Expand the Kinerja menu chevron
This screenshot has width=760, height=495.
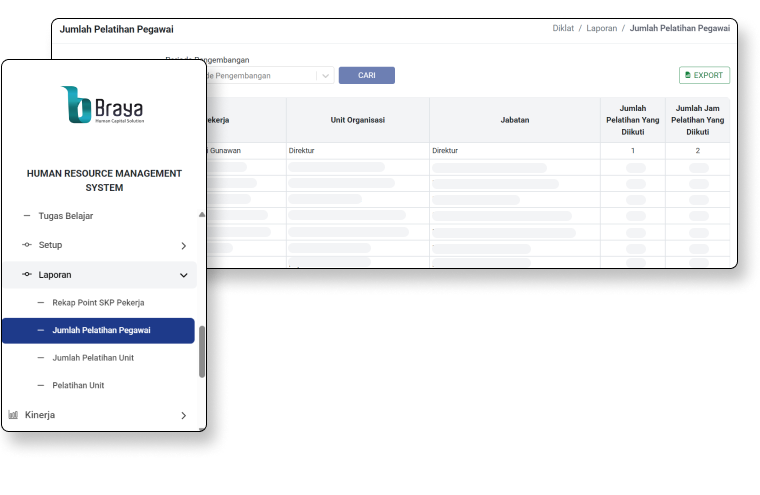[183, 415]
